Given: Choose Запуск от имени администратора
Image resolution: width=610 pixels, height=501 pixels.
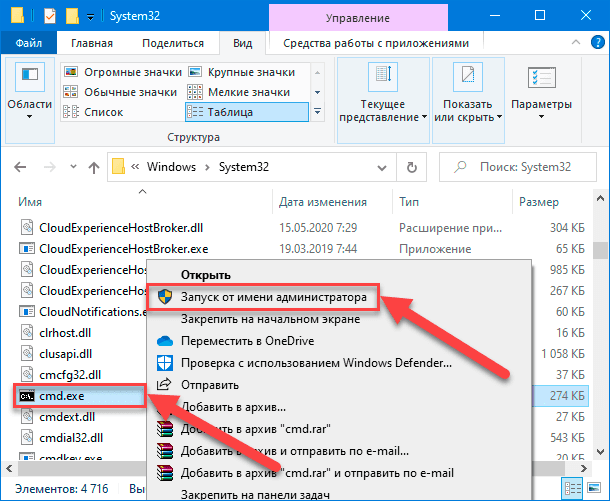Looking at the screenshot, I should coord(338,297).
